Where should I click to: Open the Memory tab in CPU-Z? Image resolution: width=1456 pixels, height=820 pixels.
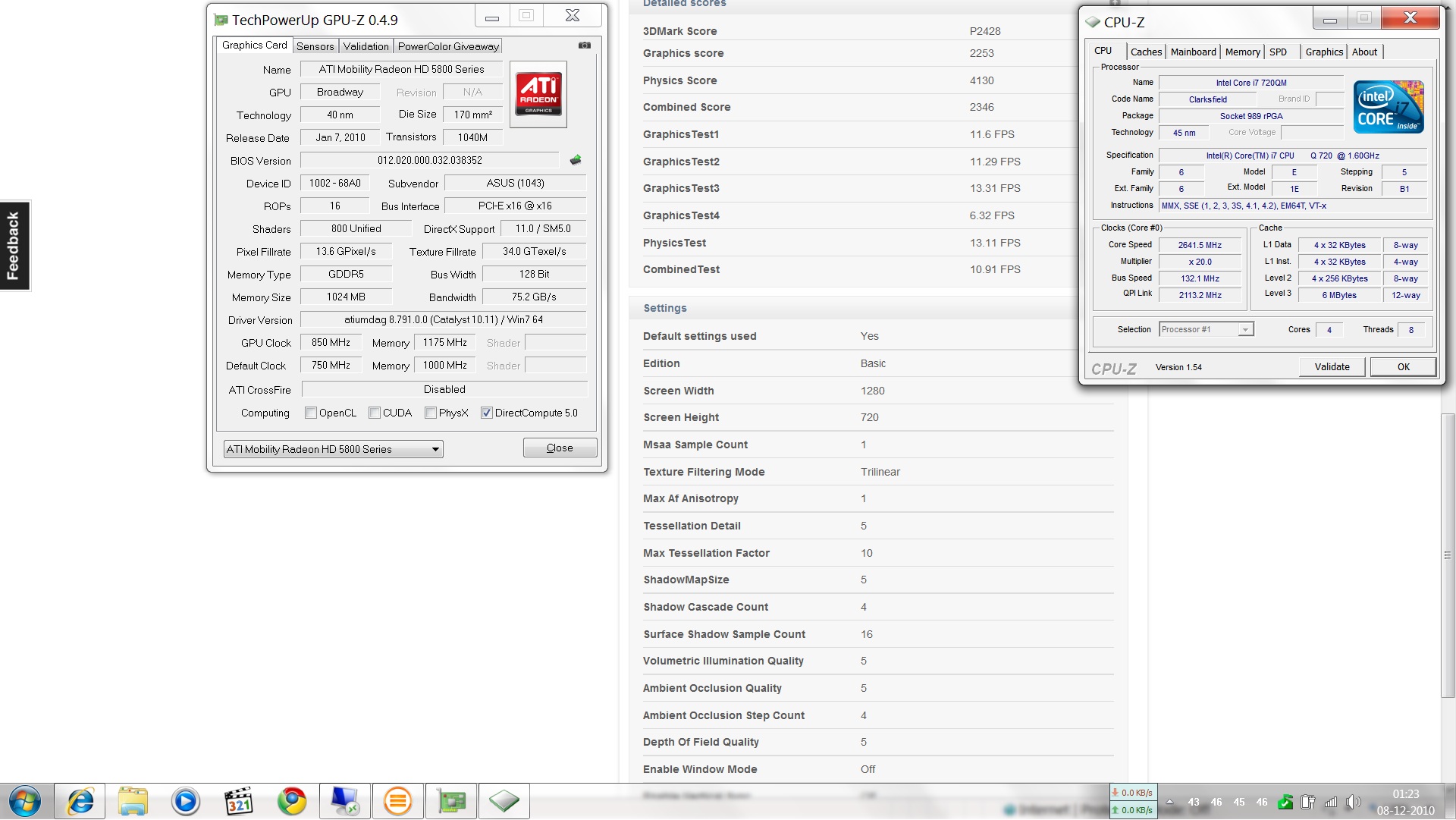(x=1242, y=52)
